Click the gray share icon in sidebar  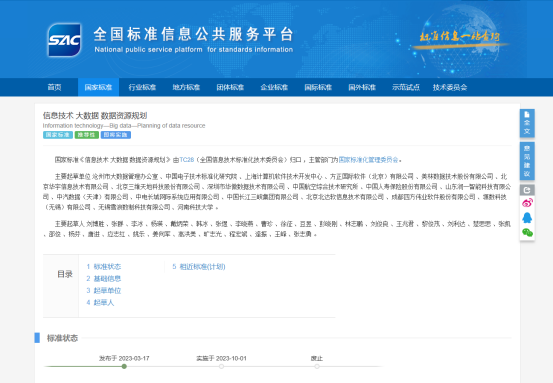pyautogui.click(x=527, y=190)
